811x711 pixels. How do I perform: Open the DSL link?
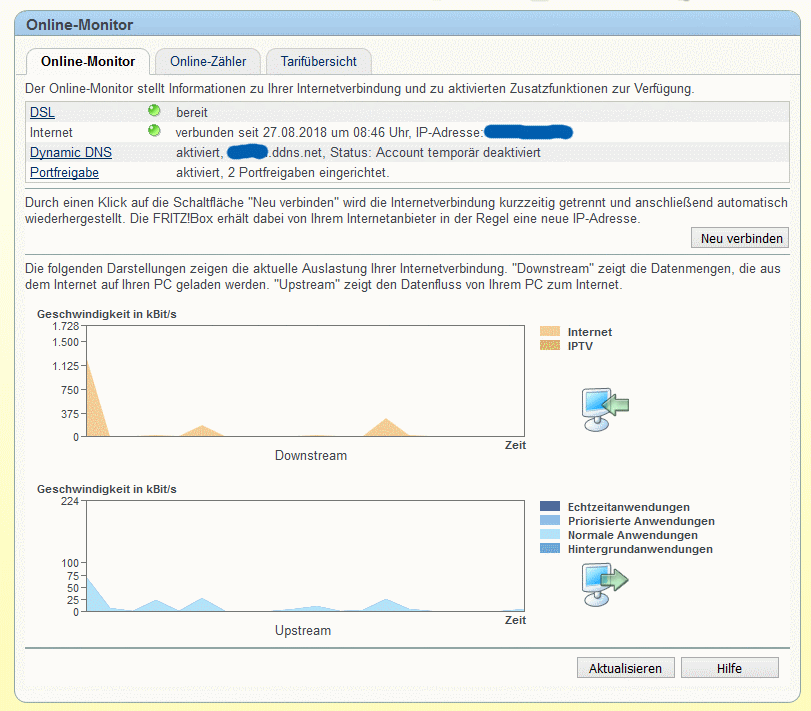click(42, 112)
